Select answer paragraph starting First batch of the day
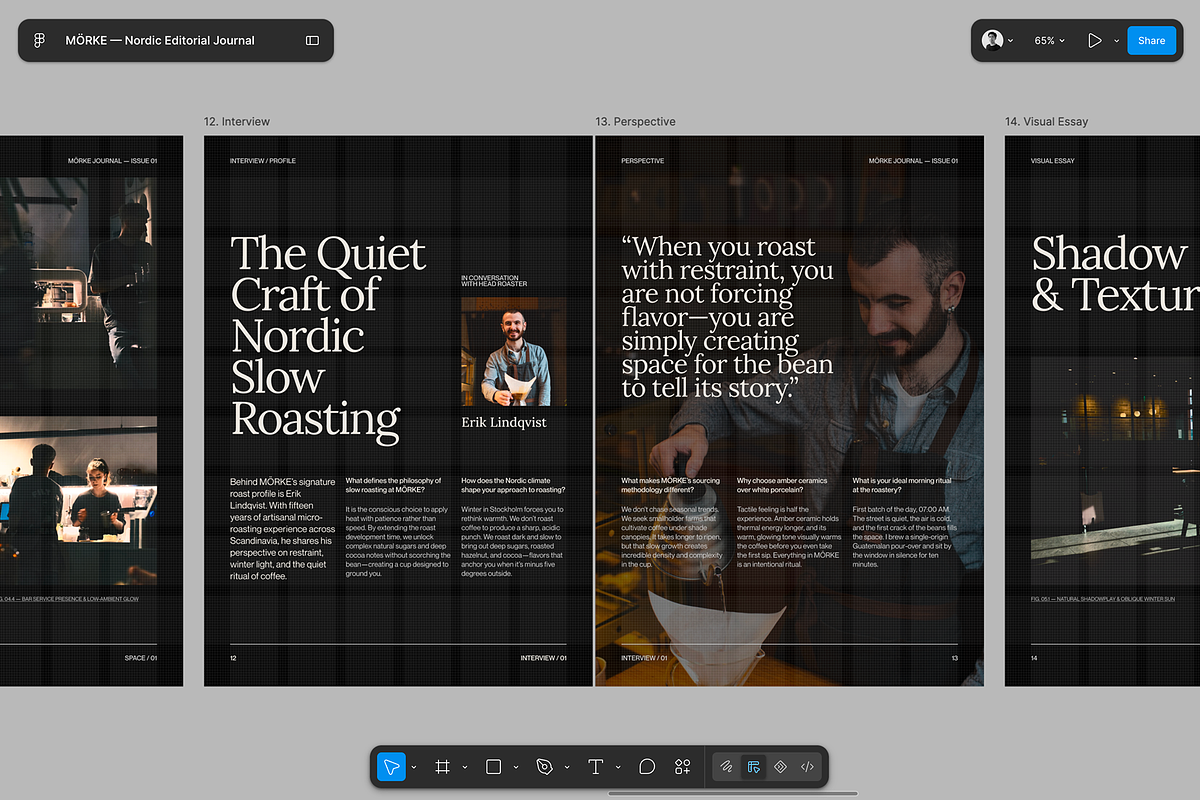 point(905,537)
